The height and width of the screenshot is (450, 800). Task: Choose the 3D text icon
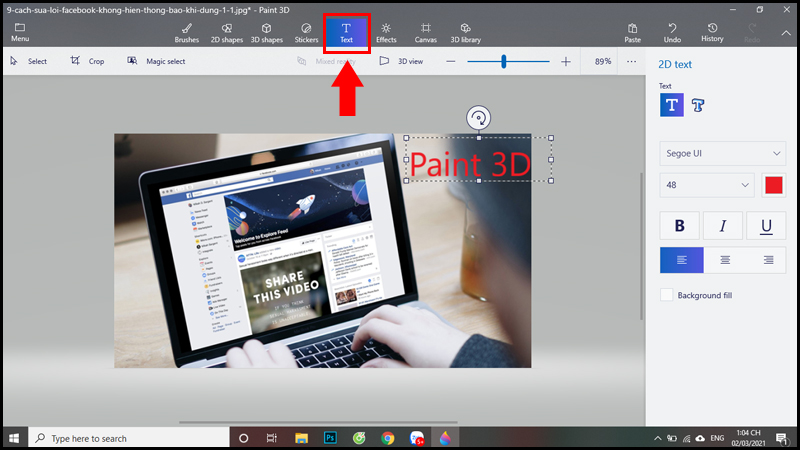pos(698,105)
